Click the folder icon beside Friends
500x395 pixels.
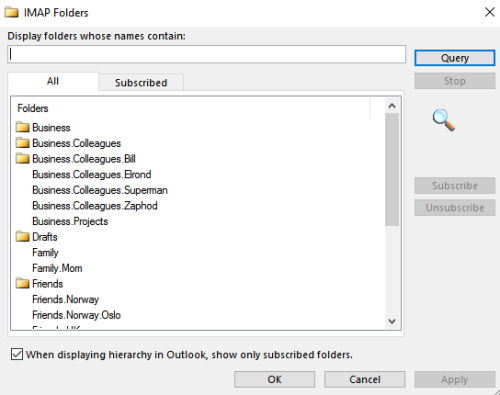point(22,284)
